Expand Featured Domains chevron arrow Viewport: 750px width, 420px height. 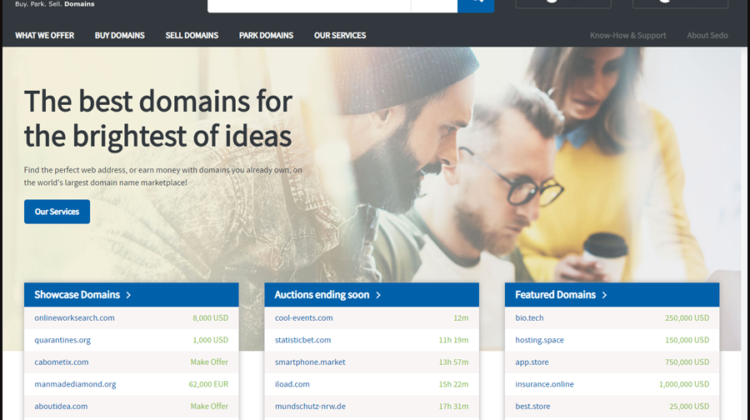pos(605,295)
